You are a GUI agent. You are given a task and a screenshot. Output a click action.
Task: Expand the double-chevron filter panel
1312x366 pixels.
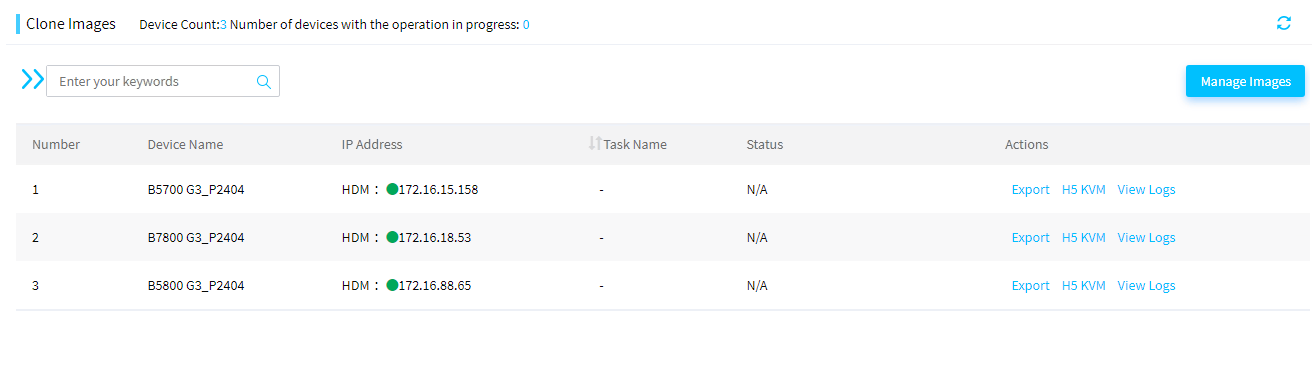[32, 80]
